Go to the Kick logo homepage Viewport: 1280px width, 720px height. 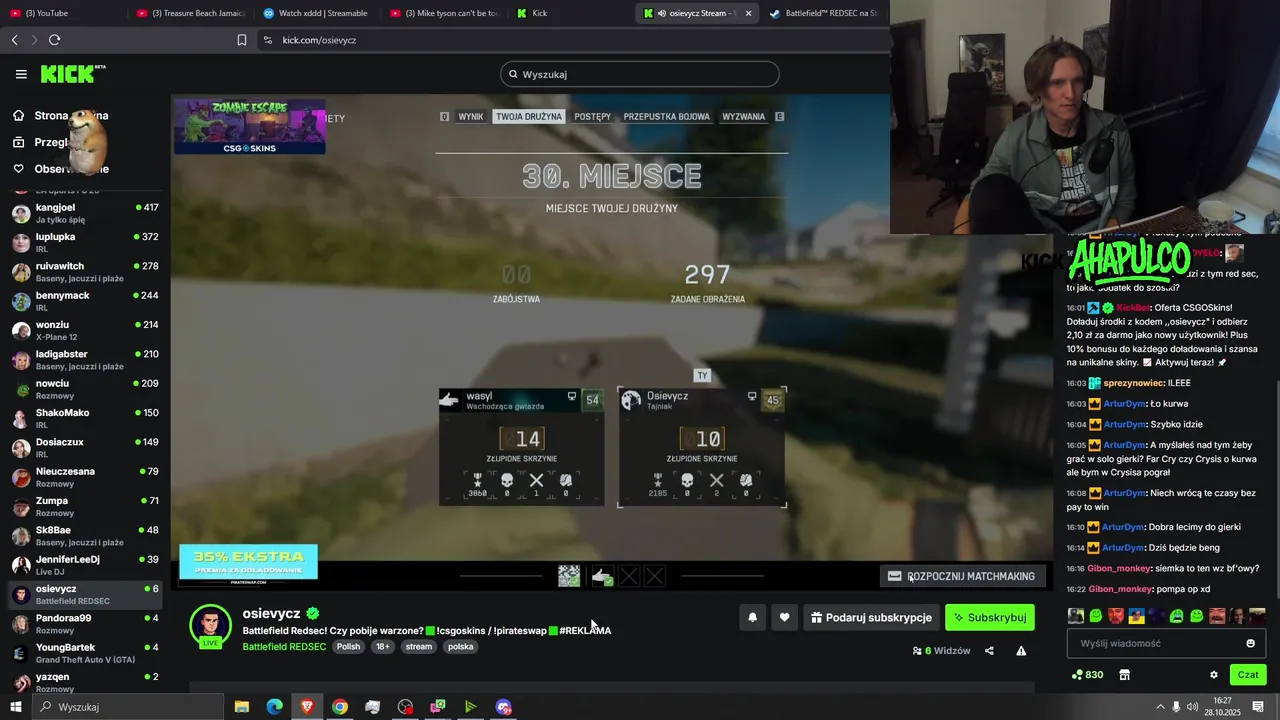pos(72,74)
